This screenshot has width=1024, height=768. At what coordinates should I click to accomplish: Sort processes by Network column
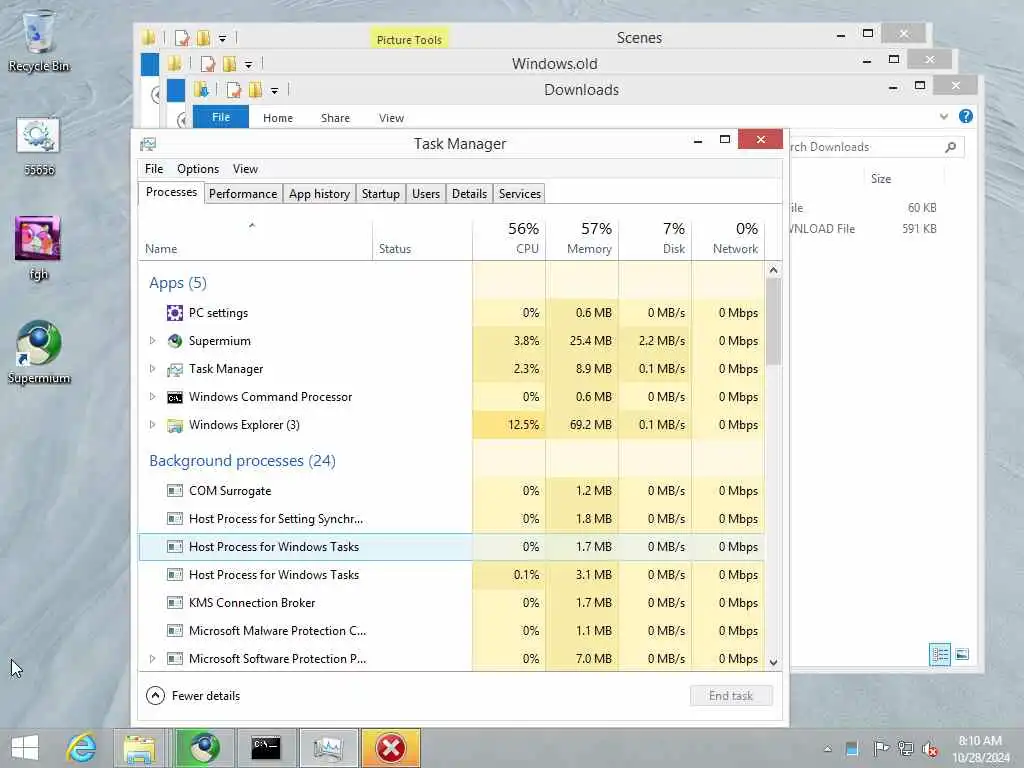(728, 238)
